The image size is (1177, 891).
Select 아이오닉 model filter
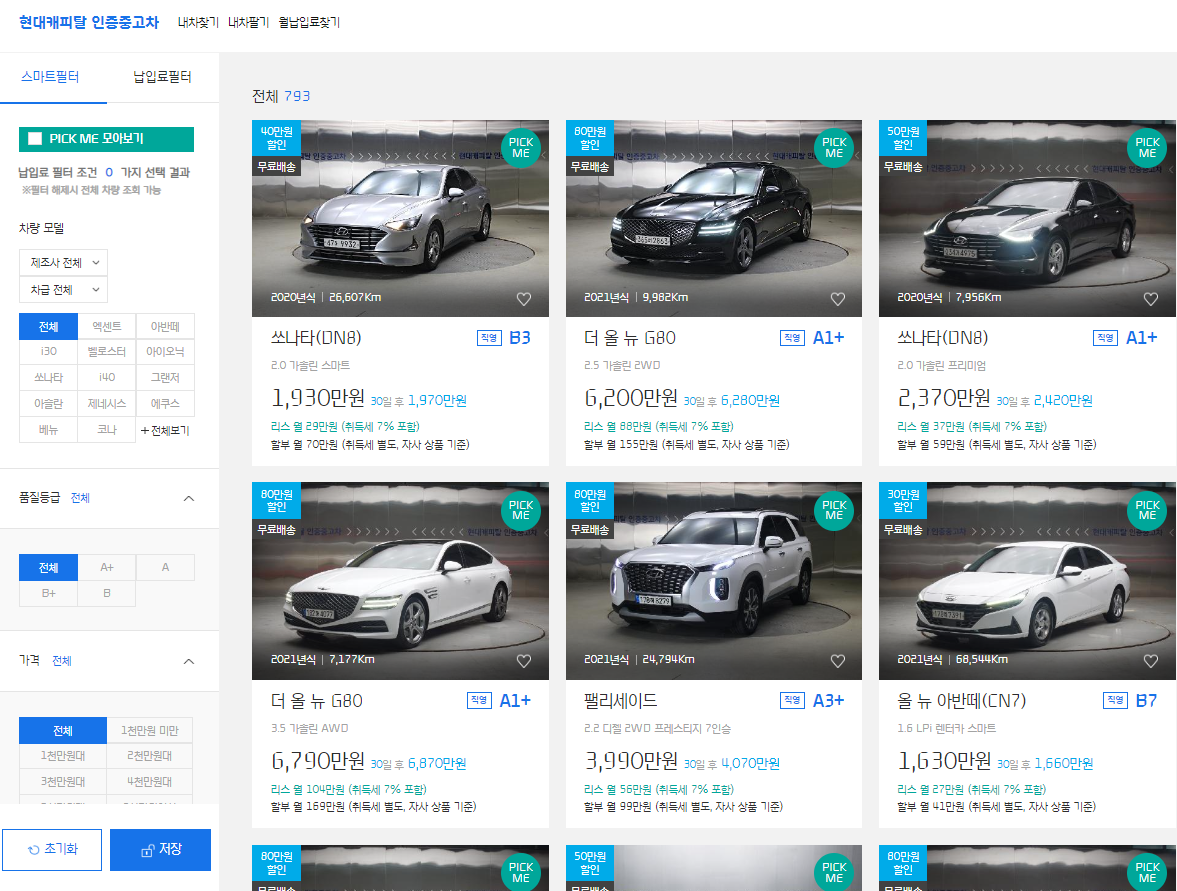(x=165, y=351)
